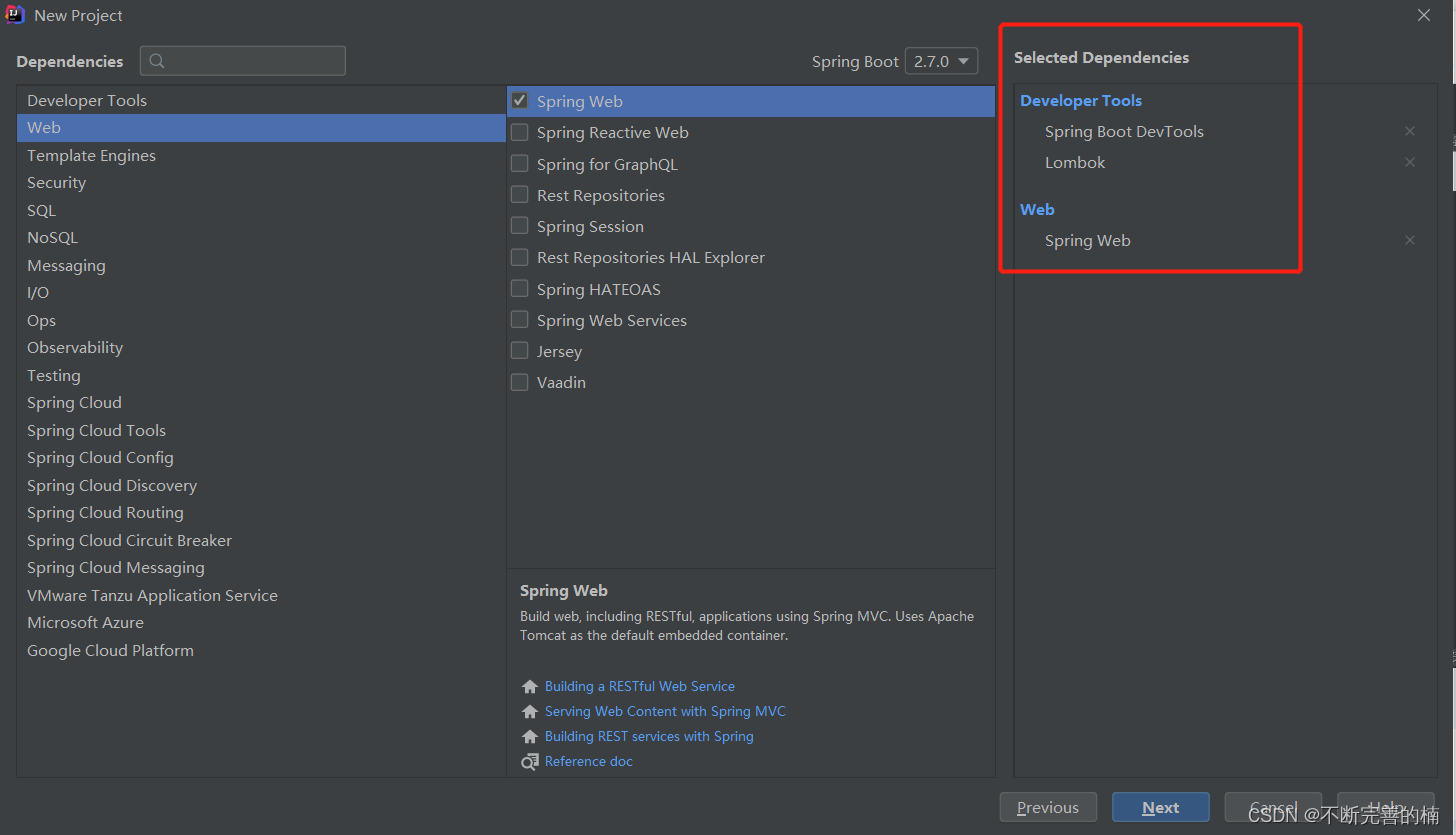The height and width of the screenshot is (835, 1456).
Task: Select the Developer Tools category
Action: pos(261,100)
